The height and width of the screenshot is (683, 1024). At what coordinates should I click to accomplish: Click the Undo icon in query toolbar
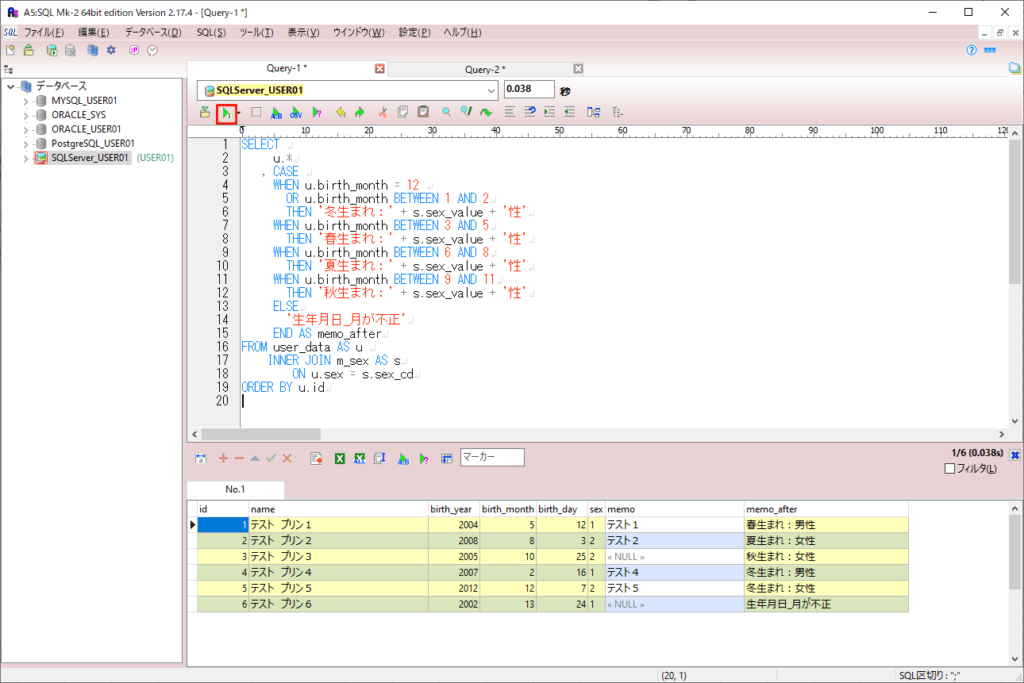tap(342, 112)
